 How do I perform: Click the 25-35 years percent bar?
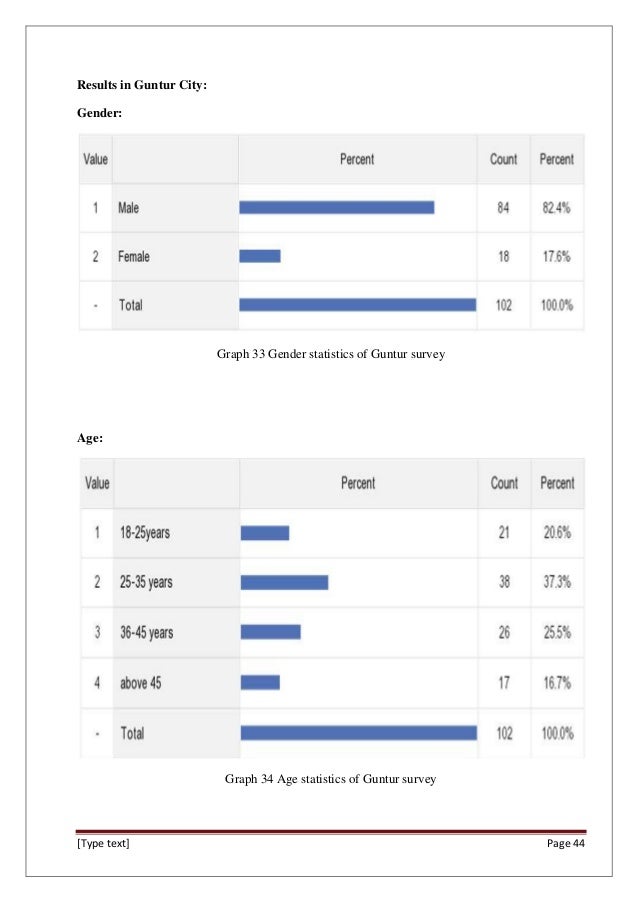click(x=284, y=582)
